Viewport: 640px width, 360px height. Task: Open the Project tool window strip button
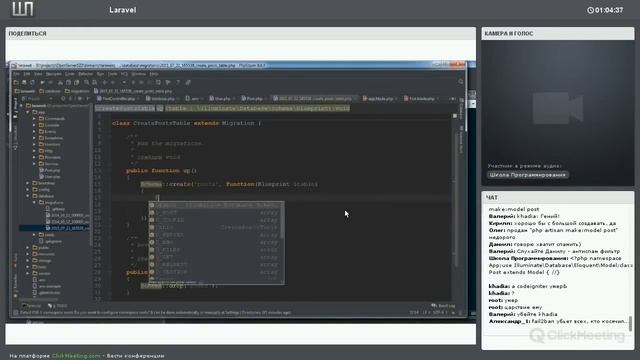[15, 109]
